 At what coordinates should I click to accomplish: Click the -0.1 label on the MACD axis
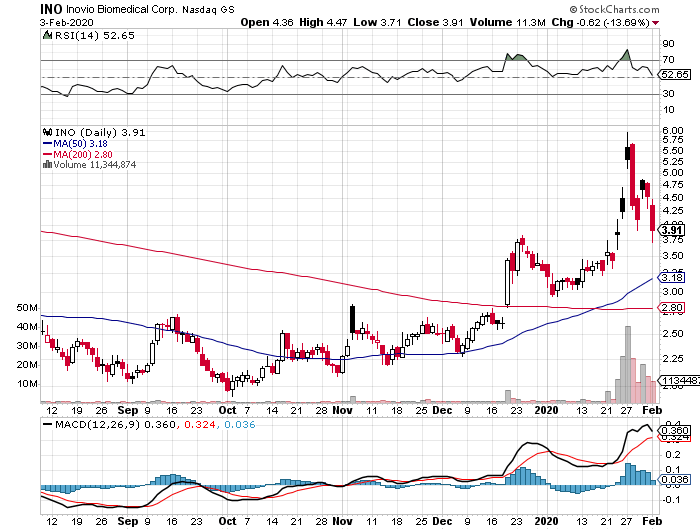tap(671, 499)
